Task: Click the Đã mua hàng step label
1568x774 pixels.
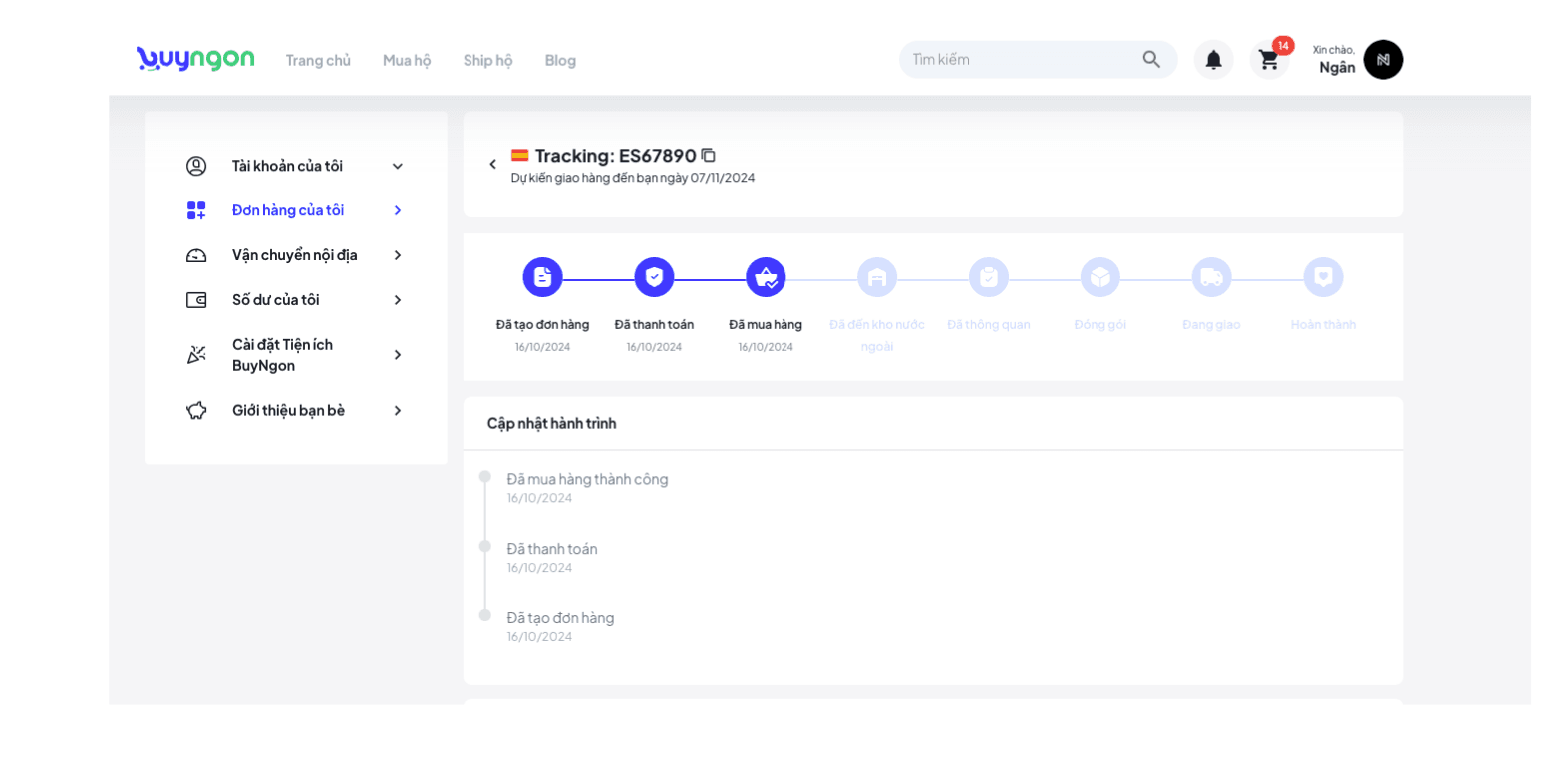Action: click(766, 324)
